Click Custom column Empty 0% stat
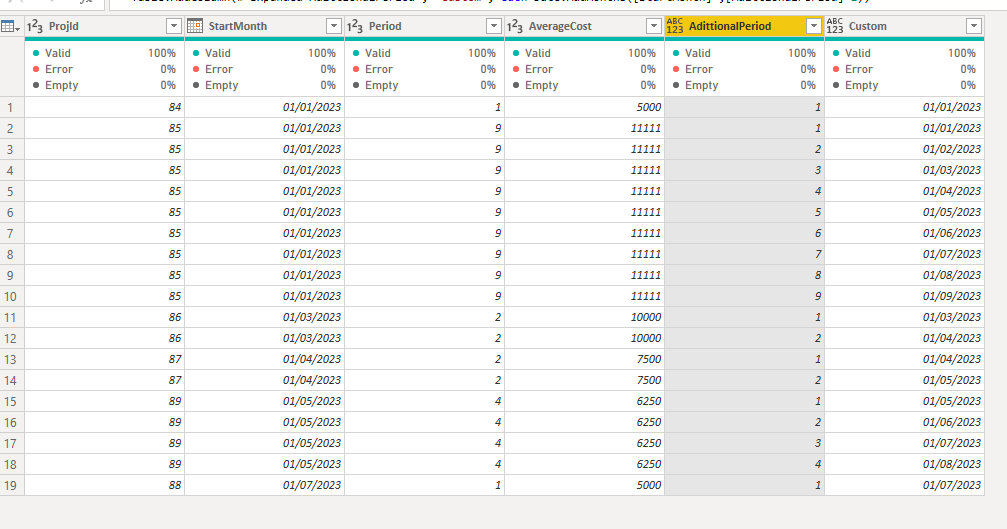 click(904, 85)
